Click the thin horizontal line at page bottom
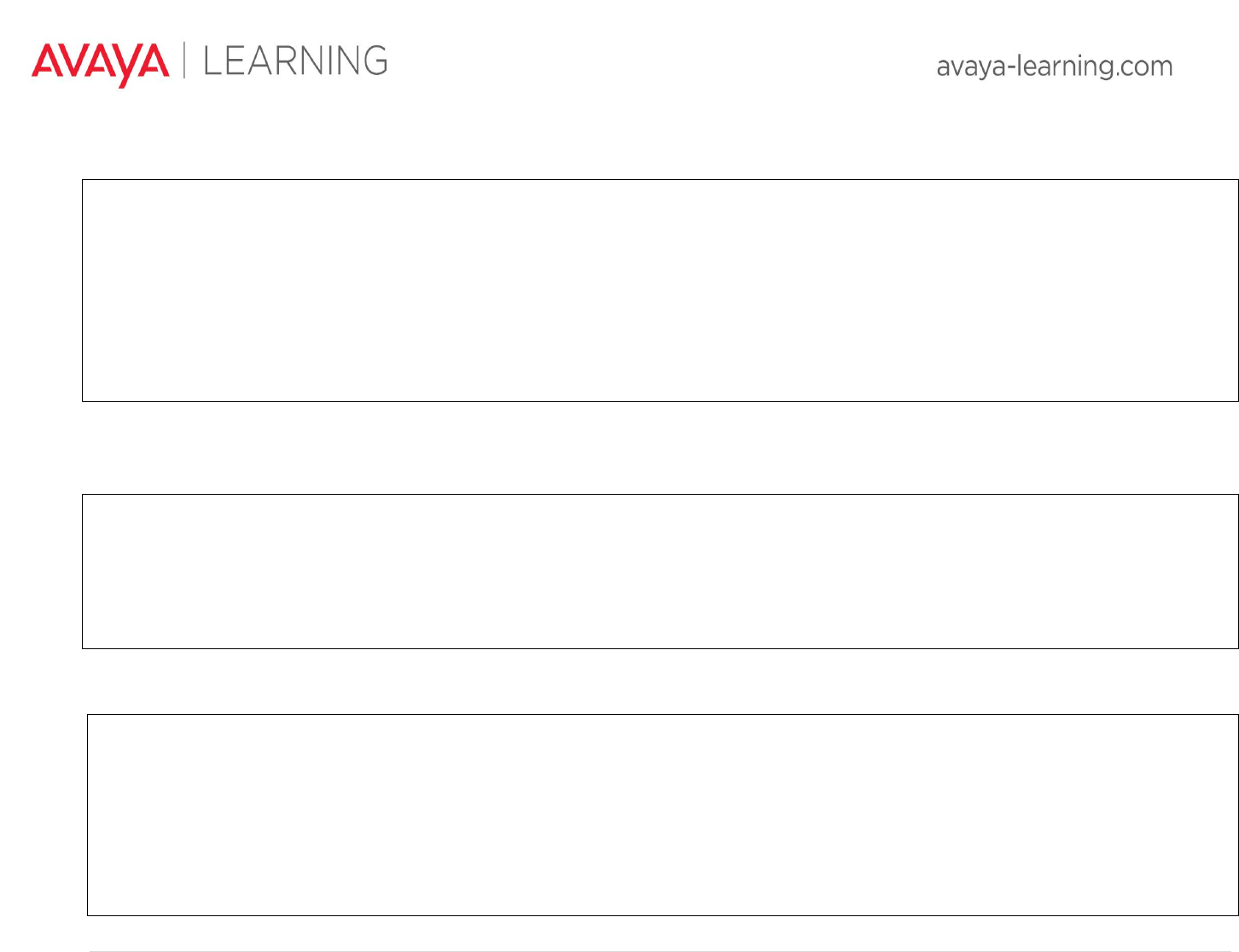The image size is (1239, 952). click(x=662, y=950)
